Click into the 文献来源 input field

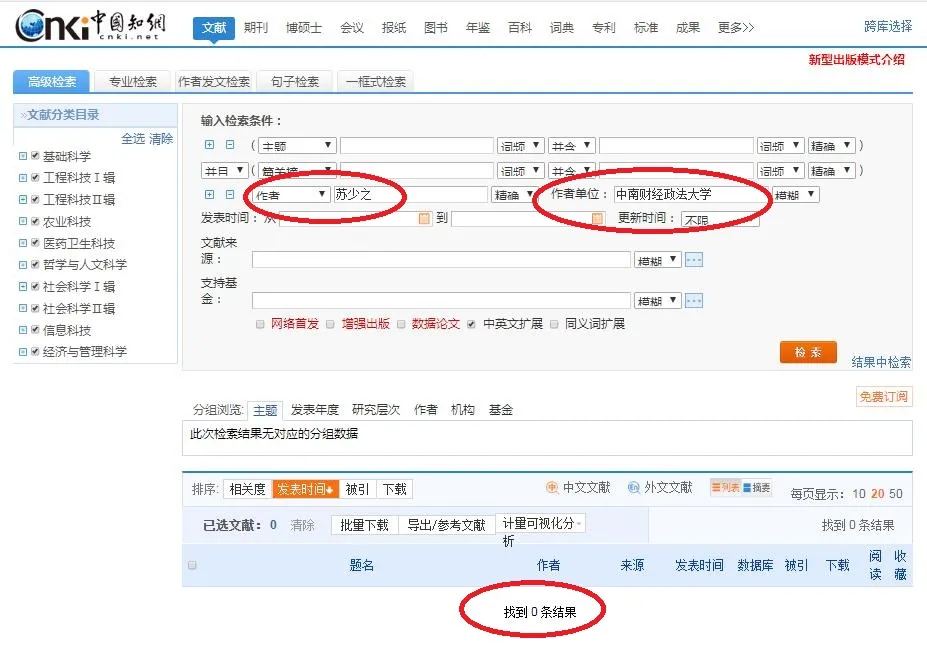point(441,260)
